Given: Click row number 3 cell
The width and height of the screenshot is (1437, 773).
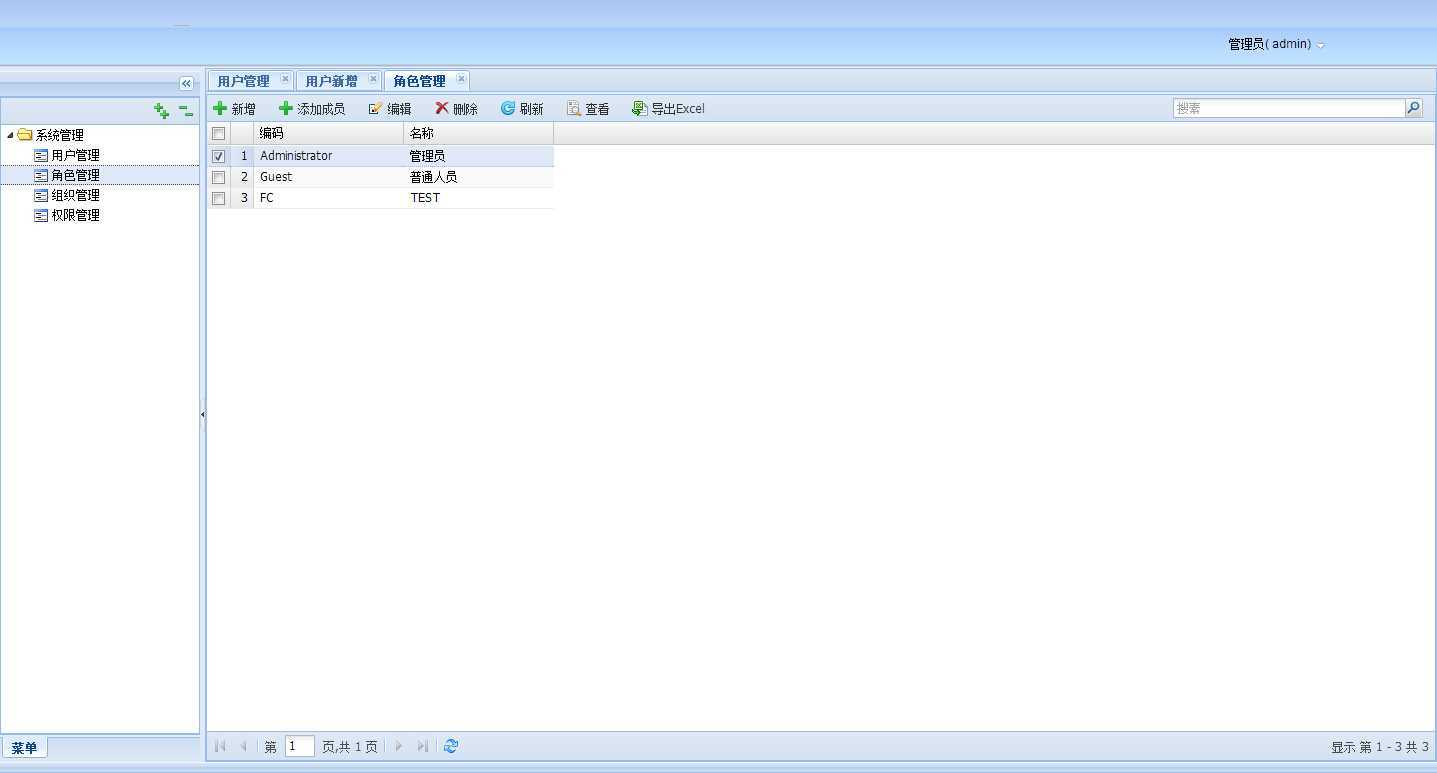Looking at the screenshot, I should tap(242, 198).
